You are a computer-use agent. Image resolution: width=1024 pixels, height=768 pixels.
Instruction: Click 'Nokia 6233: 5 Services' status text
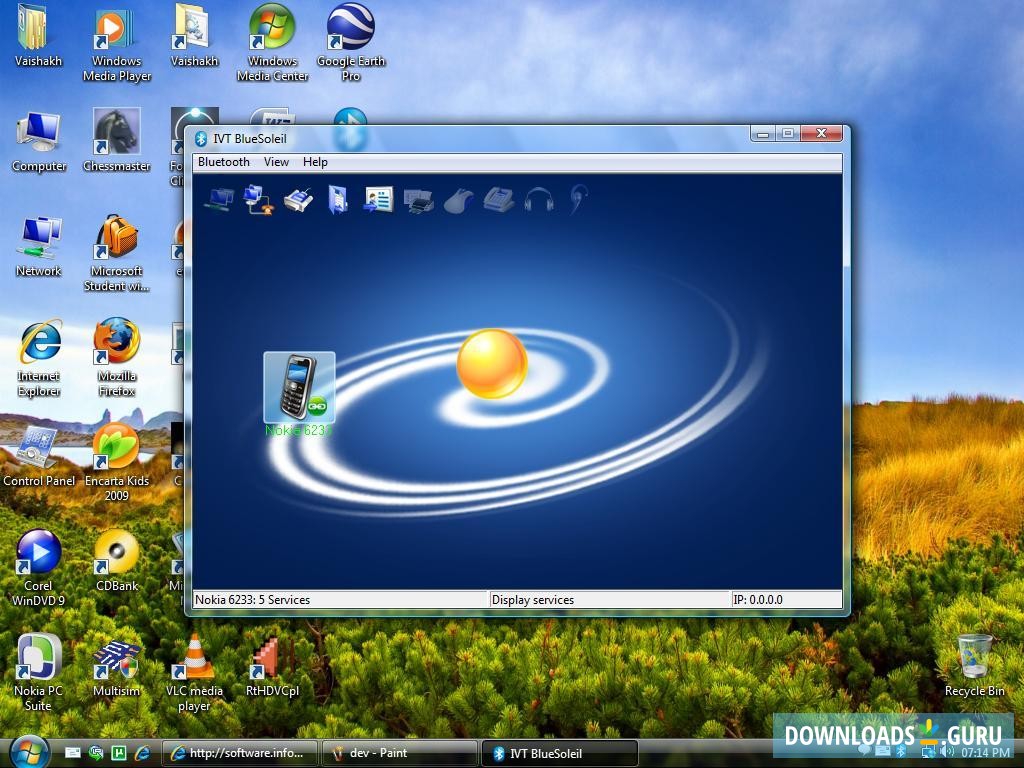click(253, 600)
